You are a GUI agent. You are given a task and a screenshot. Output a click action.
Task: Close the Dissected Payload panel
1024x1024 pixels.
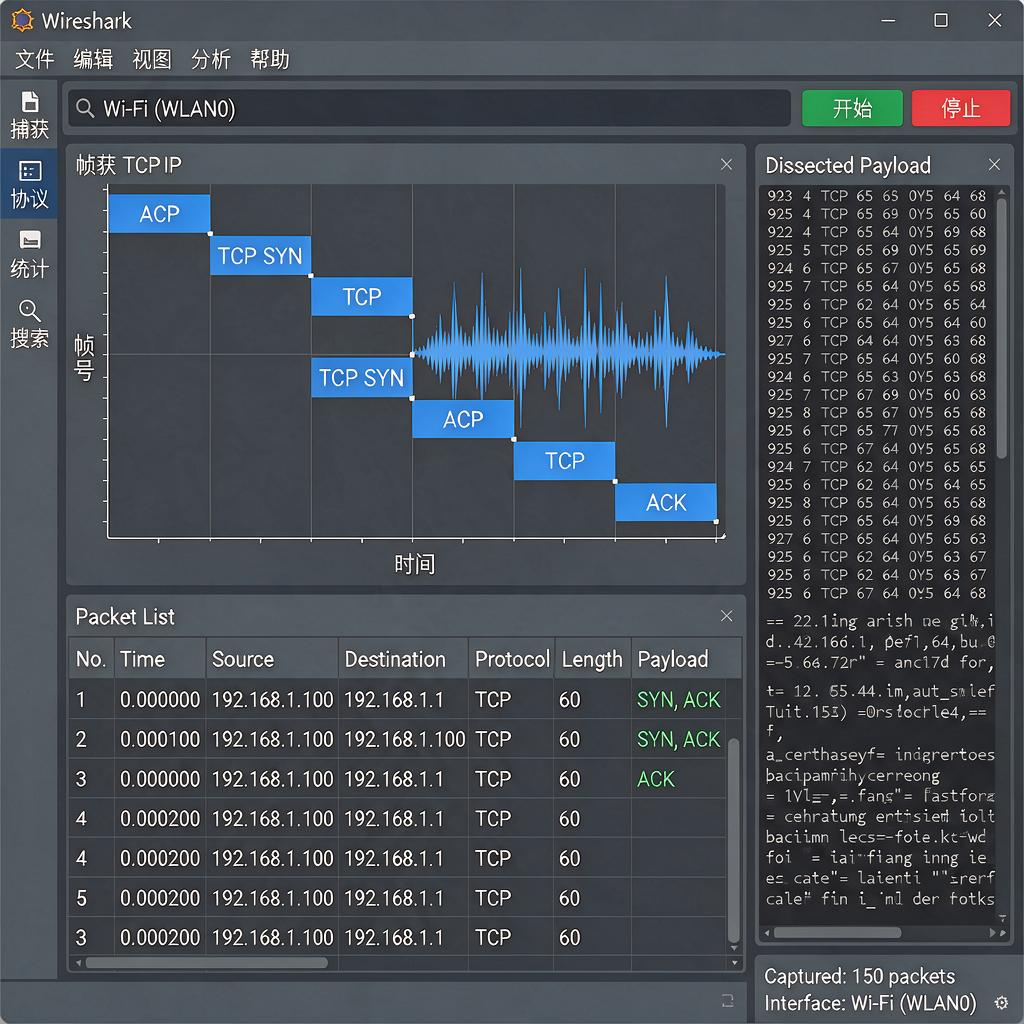[994, 165]
